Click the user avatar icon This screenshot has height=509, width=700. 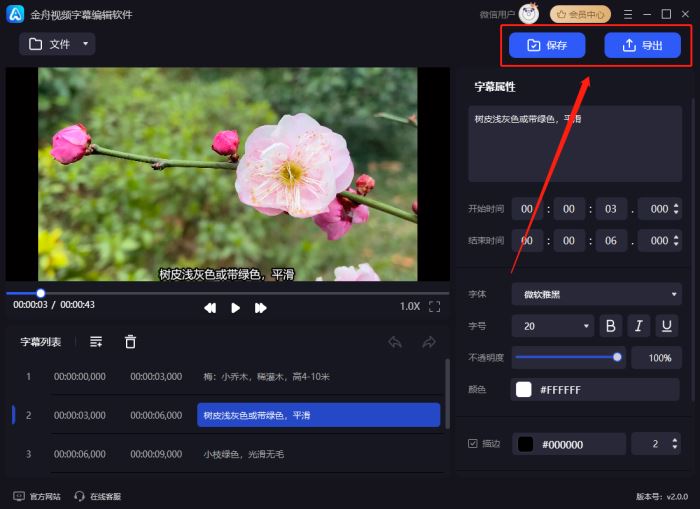tap(529, 14)
